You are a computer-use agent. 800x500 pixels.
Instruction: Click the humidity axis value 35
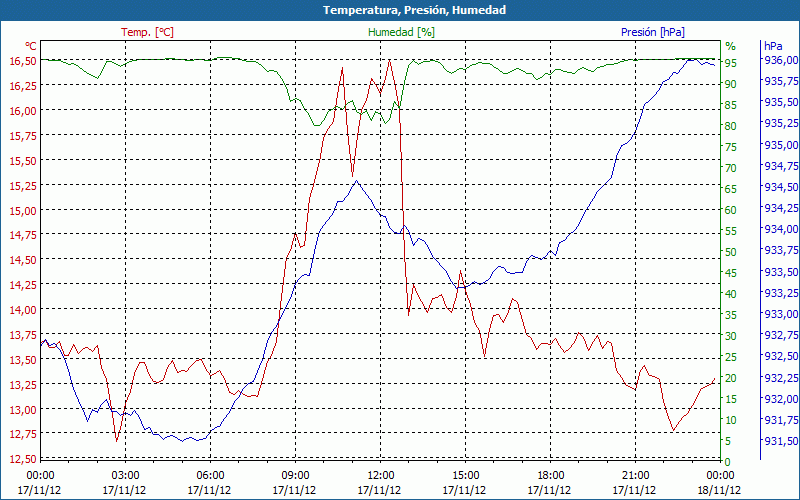click(731, 315)
